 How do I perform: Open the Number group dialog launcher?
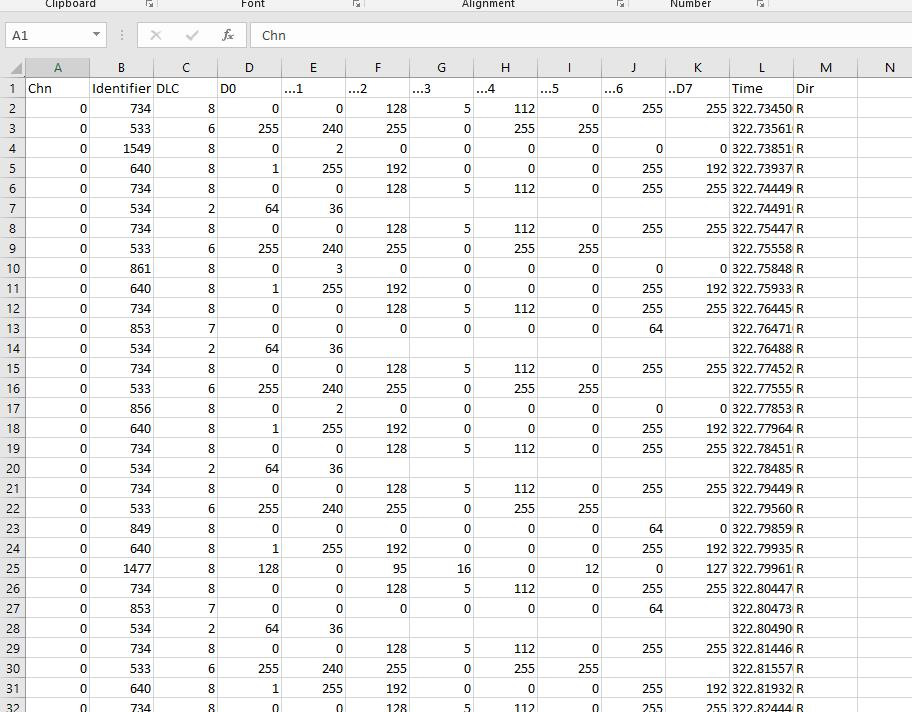click(760, 3)
